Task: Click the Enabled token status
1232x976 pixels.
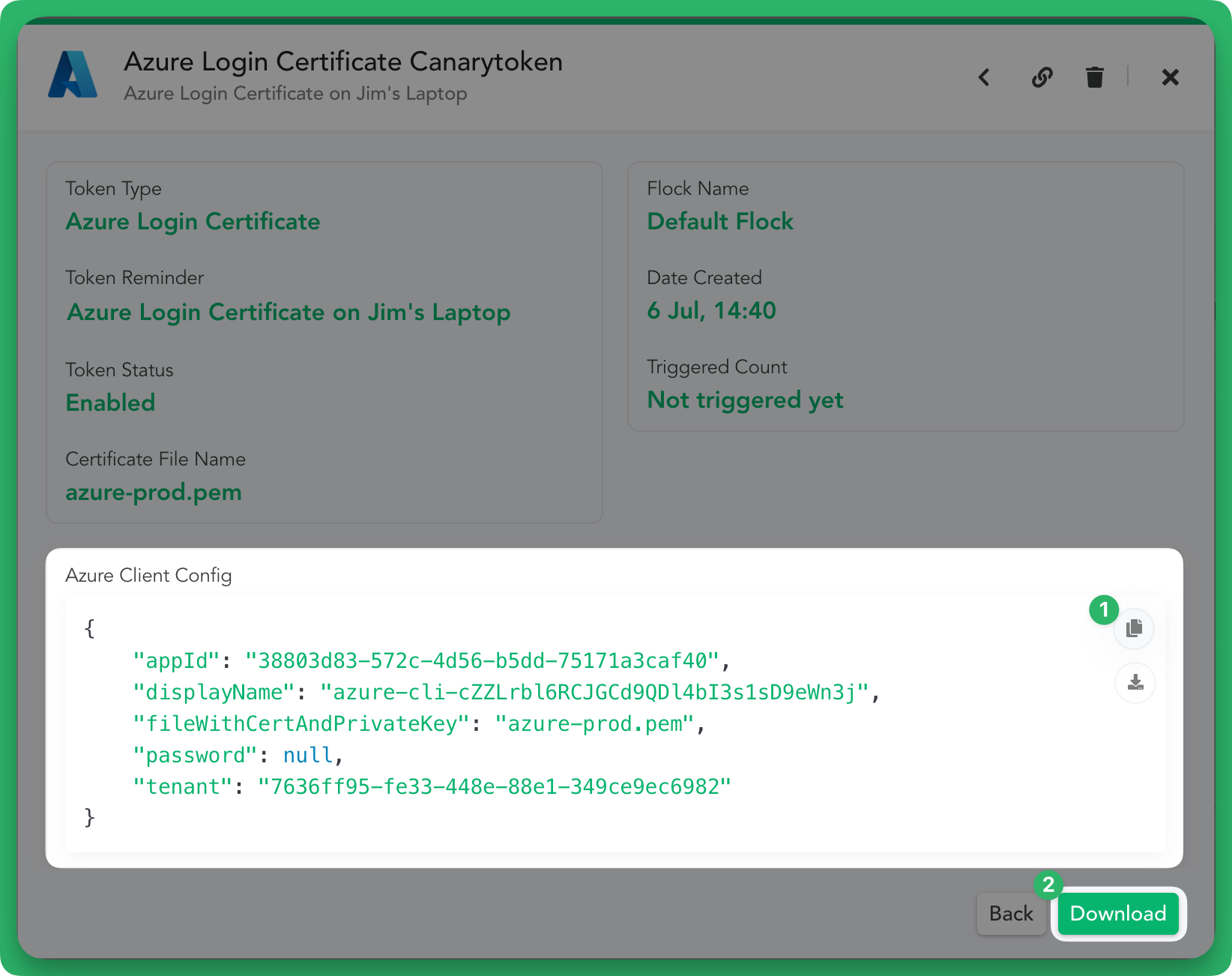Action: coord(110,403)
